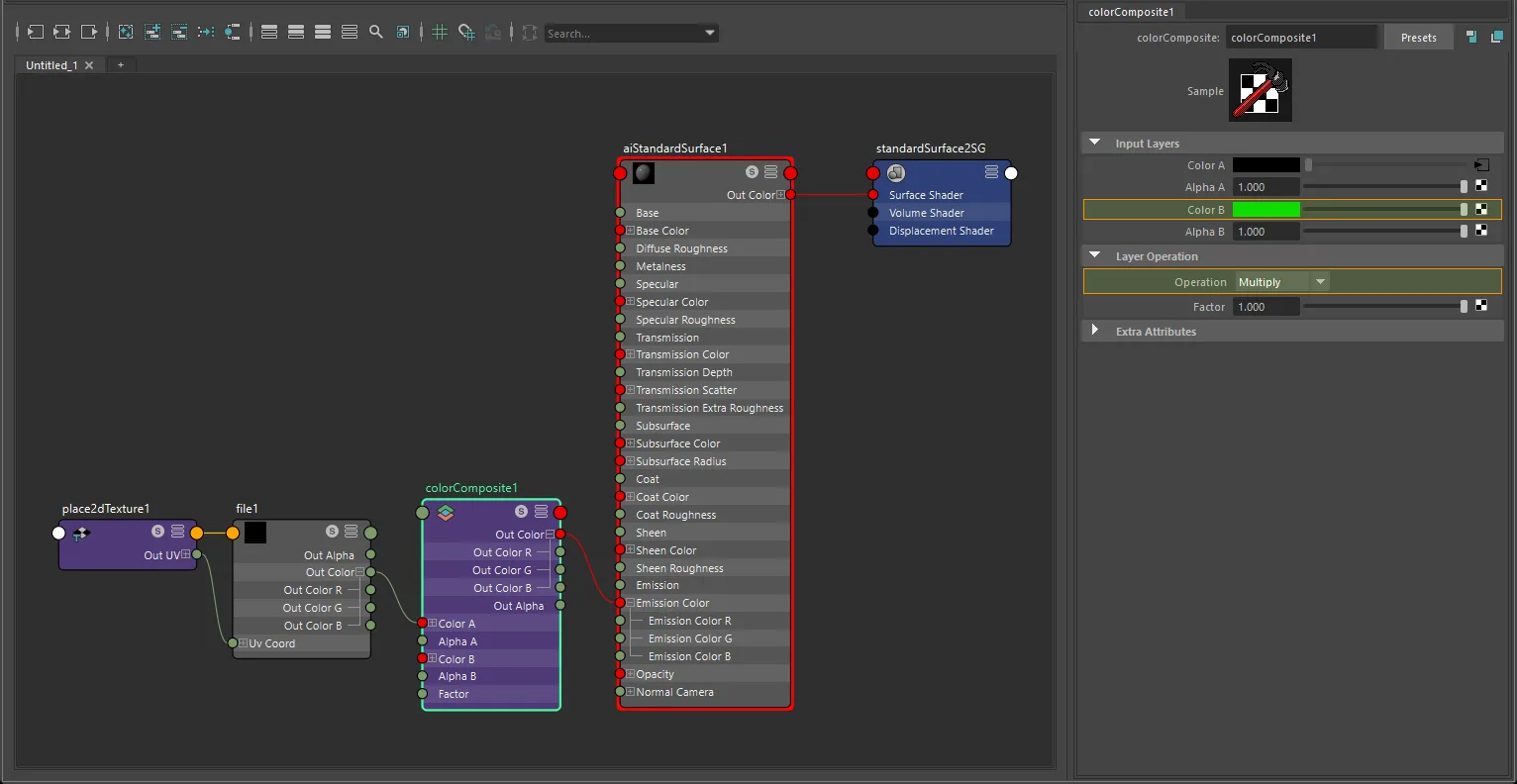1517x784 pixels.
Task: Open the Operation Multiply dropdown
Action: coord(1281,282)
